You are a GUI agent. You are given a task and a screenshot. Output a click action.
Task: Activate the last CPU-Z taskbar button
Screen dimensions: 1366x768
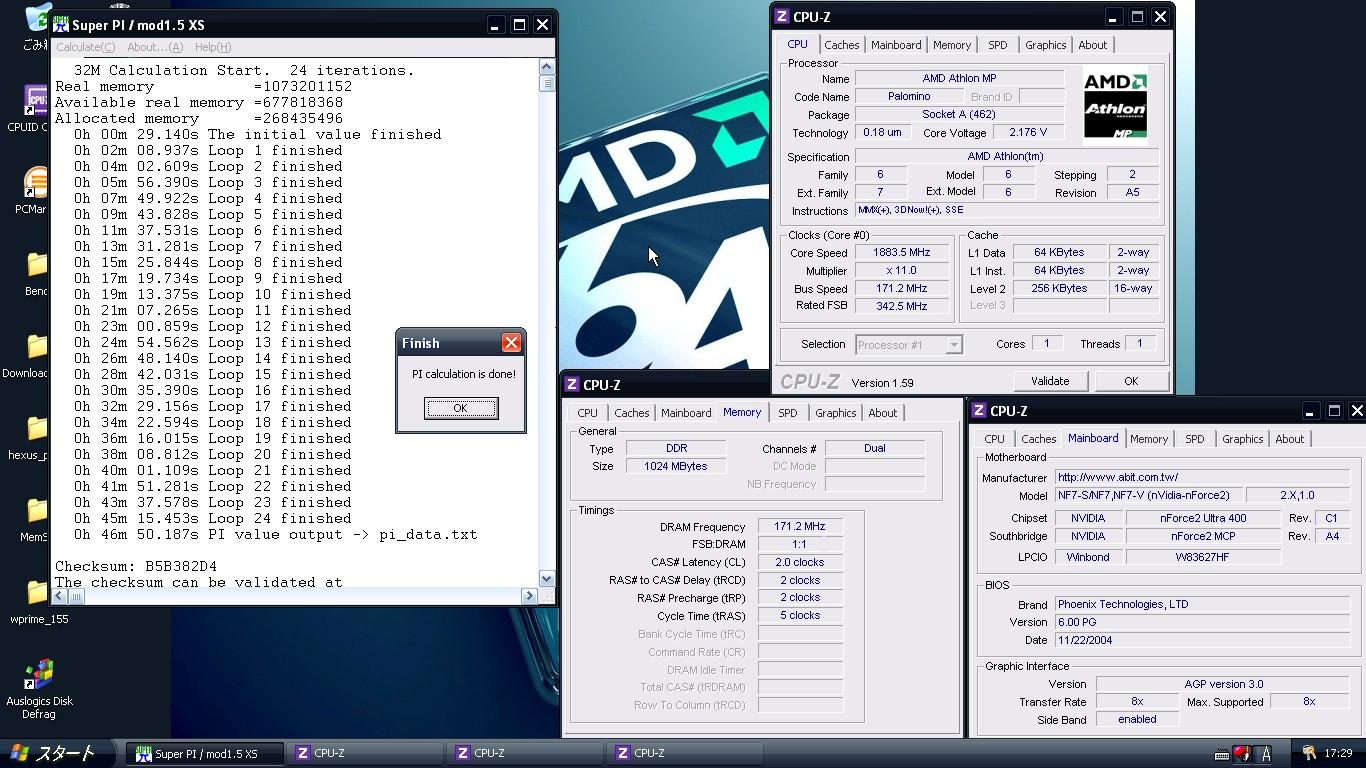click(684, 753)
